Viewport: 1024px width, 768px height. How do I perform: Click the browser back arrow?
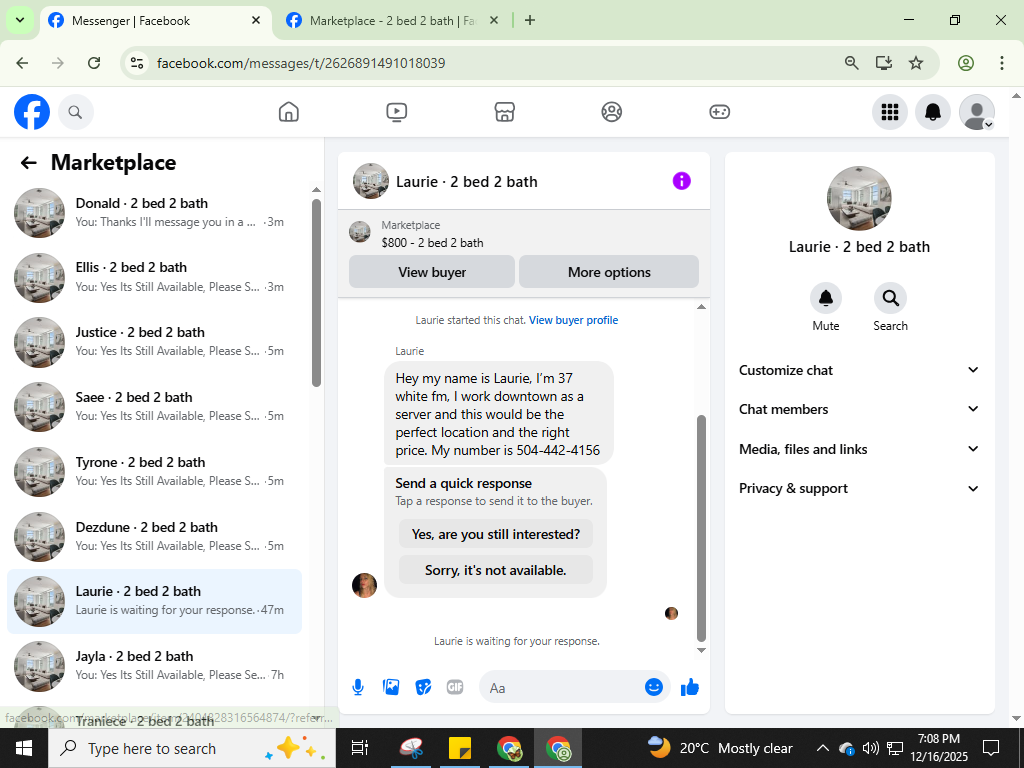coord(22,63)
